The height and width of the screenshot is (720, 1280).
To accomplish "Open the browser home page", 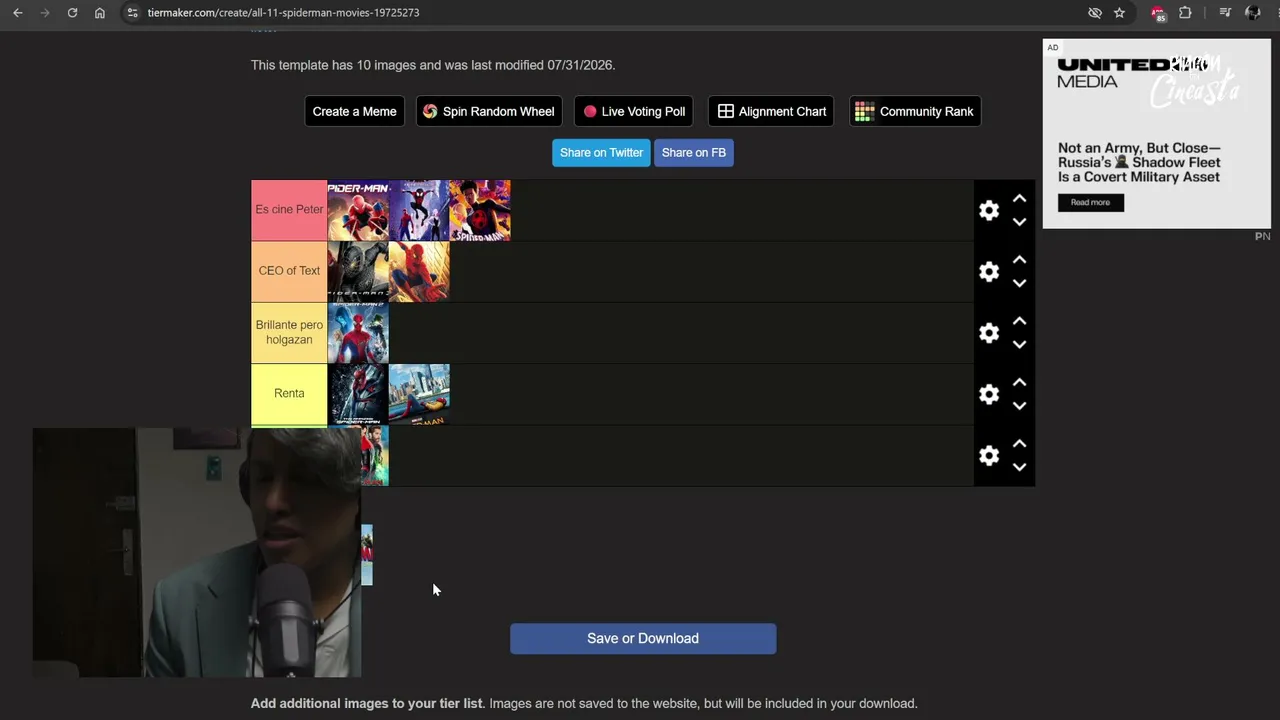I will click(100, 13).
